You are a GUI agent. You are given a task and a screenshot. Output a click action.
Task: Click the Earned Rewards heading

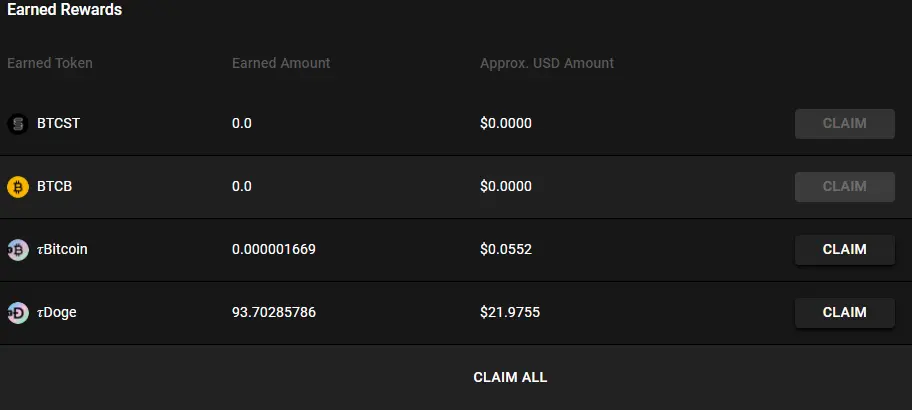coord(65,9)
